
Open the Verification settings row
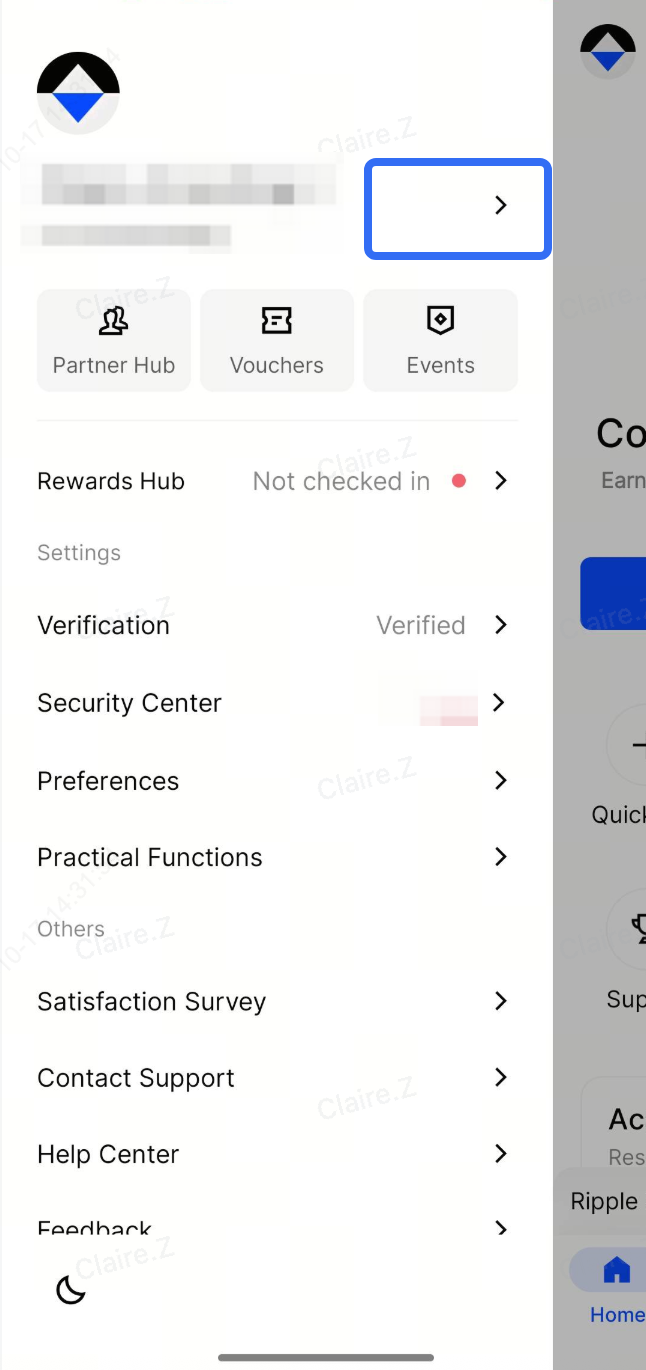104,625
